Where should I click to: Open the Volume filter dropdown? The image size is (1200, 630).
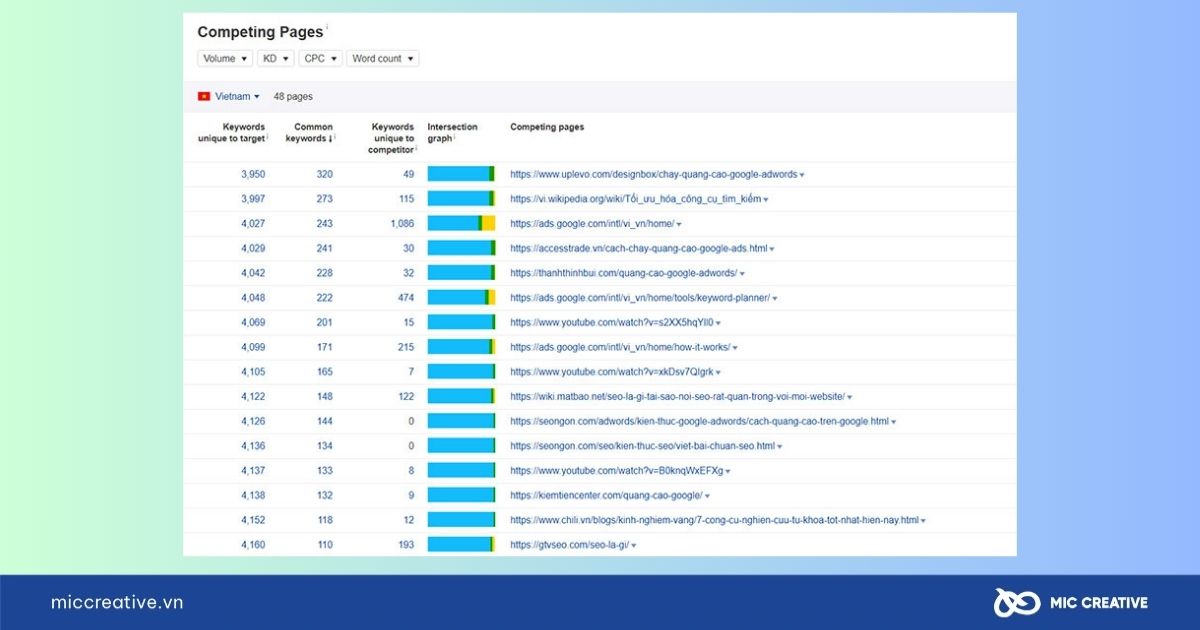click(225, 59)
